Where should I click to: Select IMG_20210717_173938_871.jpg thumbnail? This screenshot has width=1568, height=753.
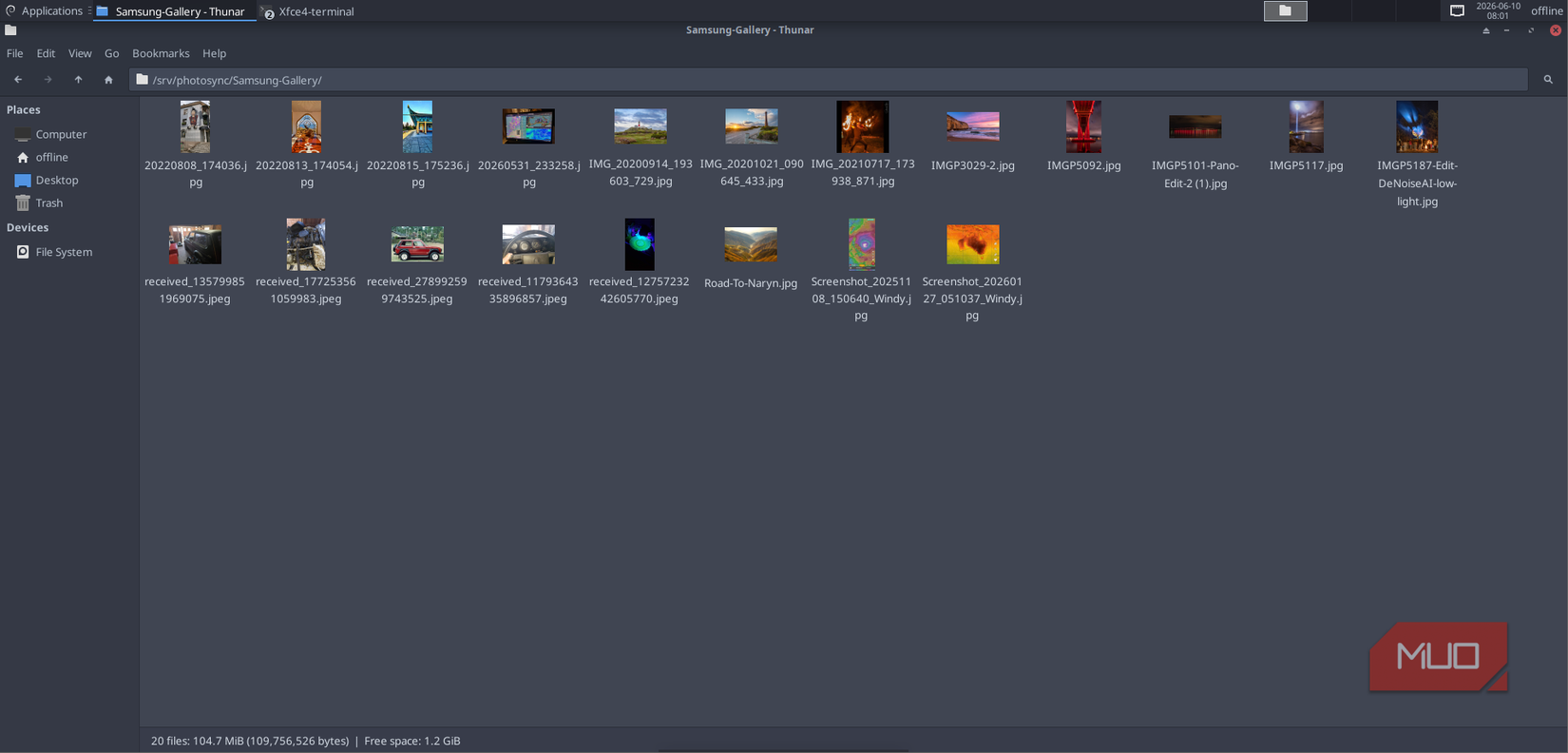point(862,126)
